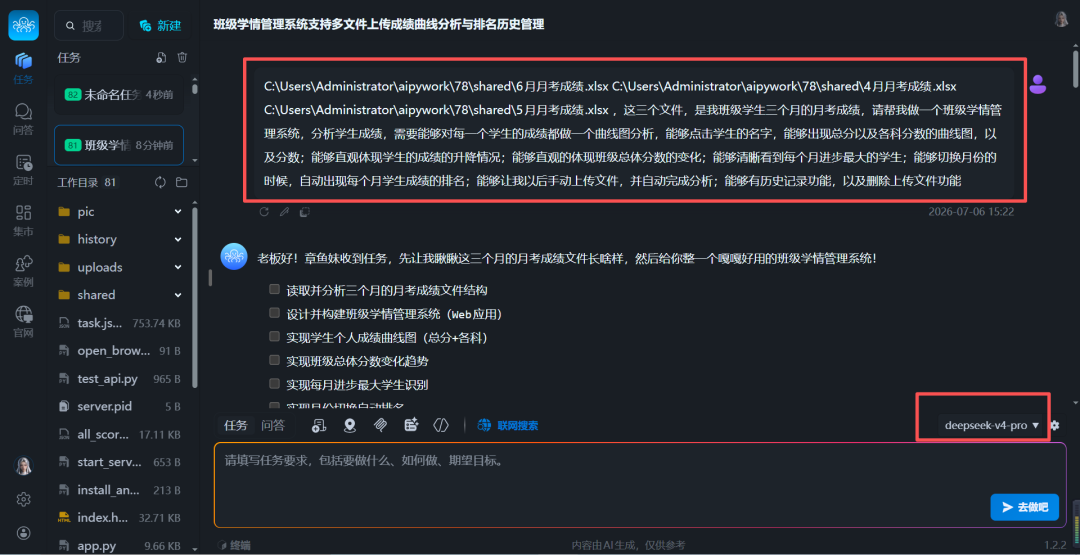This screenshot has height=555, width=1080.
Task: Check 设计并构建班级学情管理系统 checkbox
Action: pos(275,313)
